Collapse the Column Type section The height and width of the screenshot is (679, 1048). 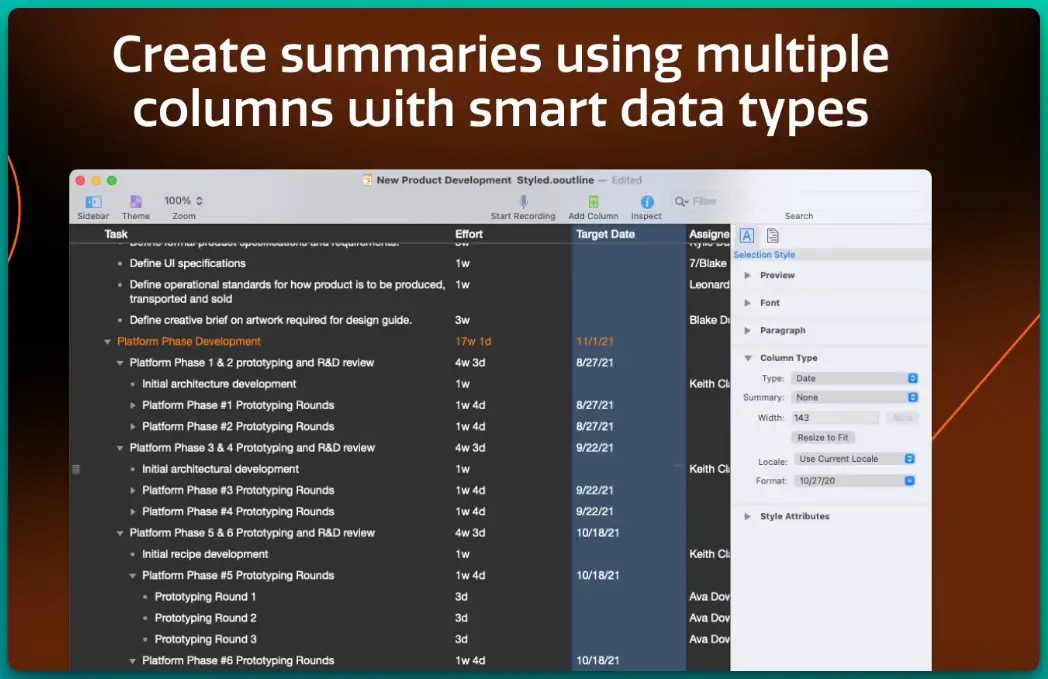click(748, 358)
